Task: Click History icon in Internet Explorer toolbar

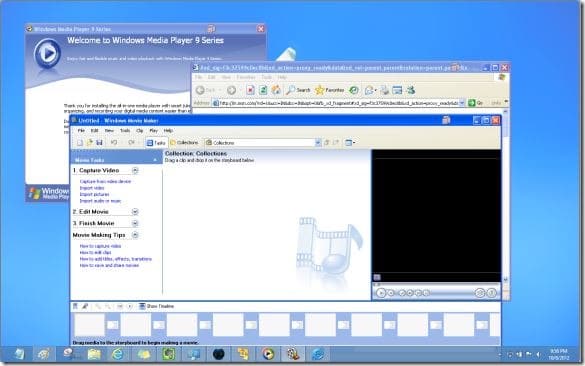Action: click(353, 90)
